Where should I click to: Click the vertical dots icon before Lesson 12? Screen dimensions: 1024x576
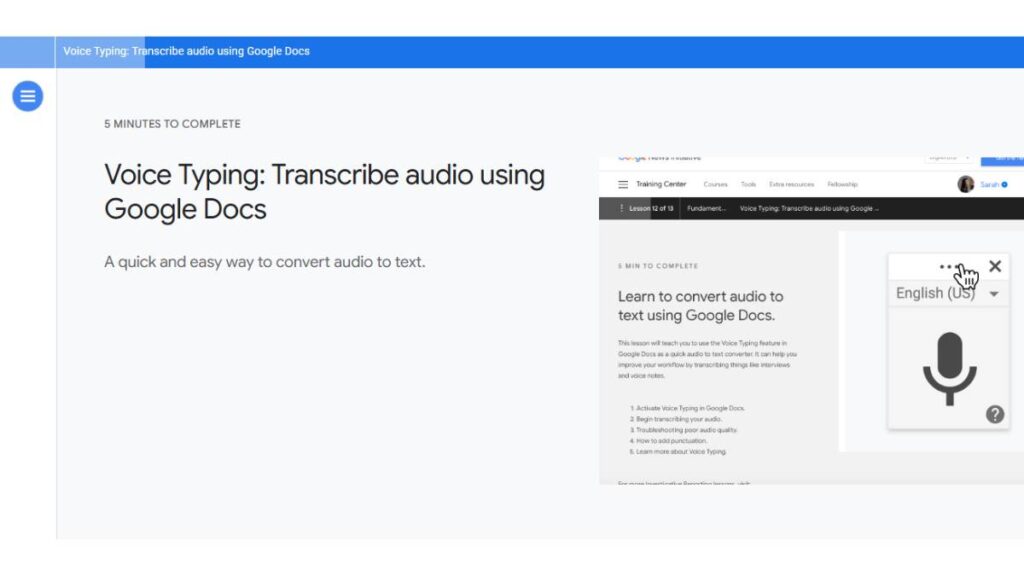pyautogui.click(x=621, y=208)
